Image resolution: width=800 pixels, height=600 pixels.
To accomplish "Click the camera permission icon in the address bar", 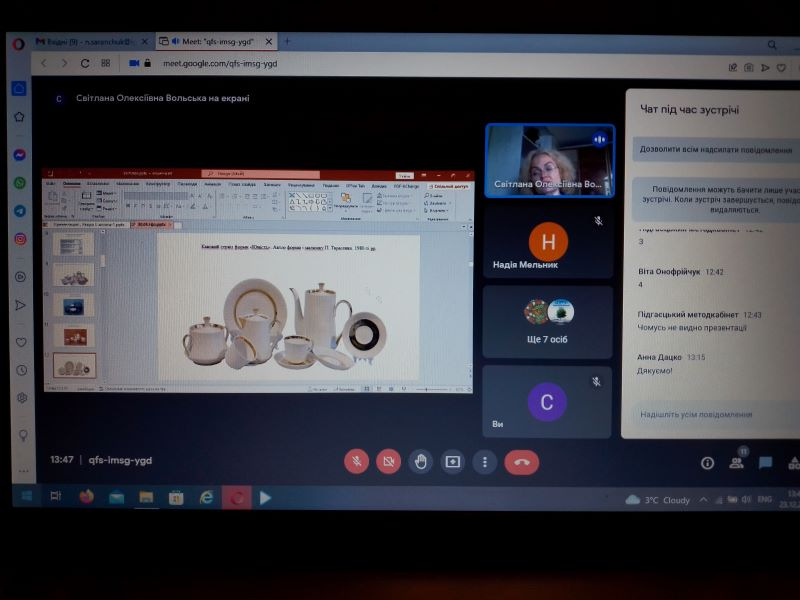I will (x=134, y=63).
